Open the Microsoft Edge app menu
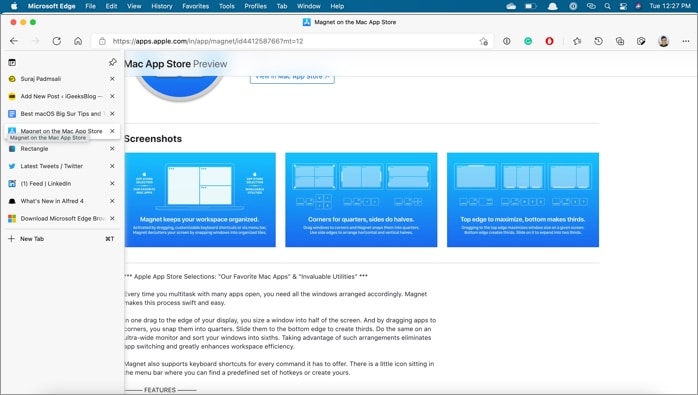 click(x=51, y=6)
